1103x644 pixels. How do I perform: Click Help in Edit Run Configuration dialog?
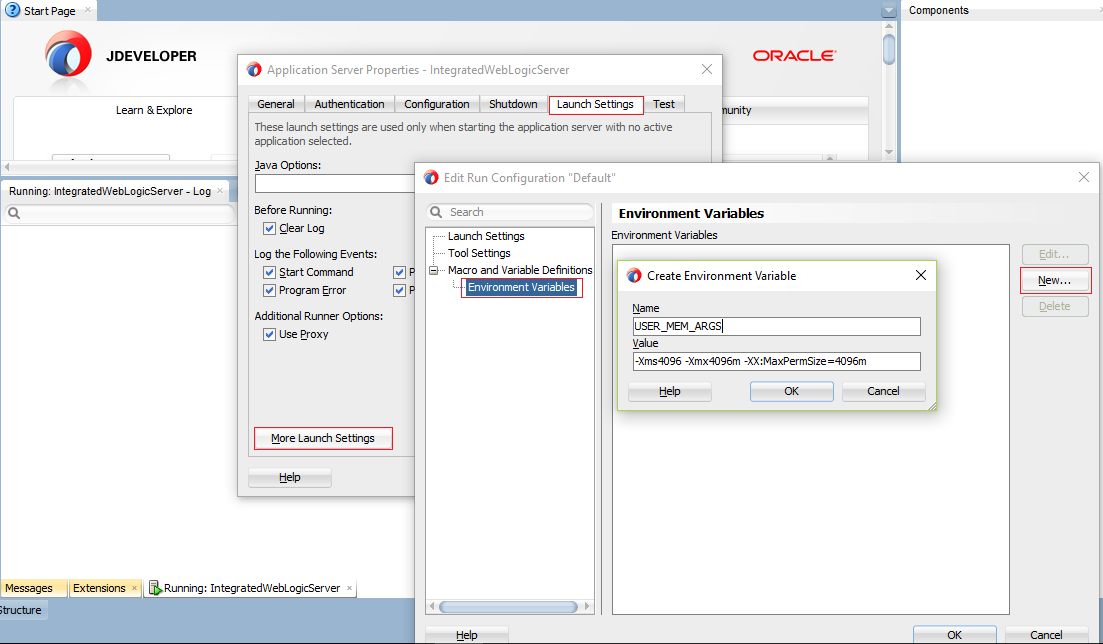[466, 635]
